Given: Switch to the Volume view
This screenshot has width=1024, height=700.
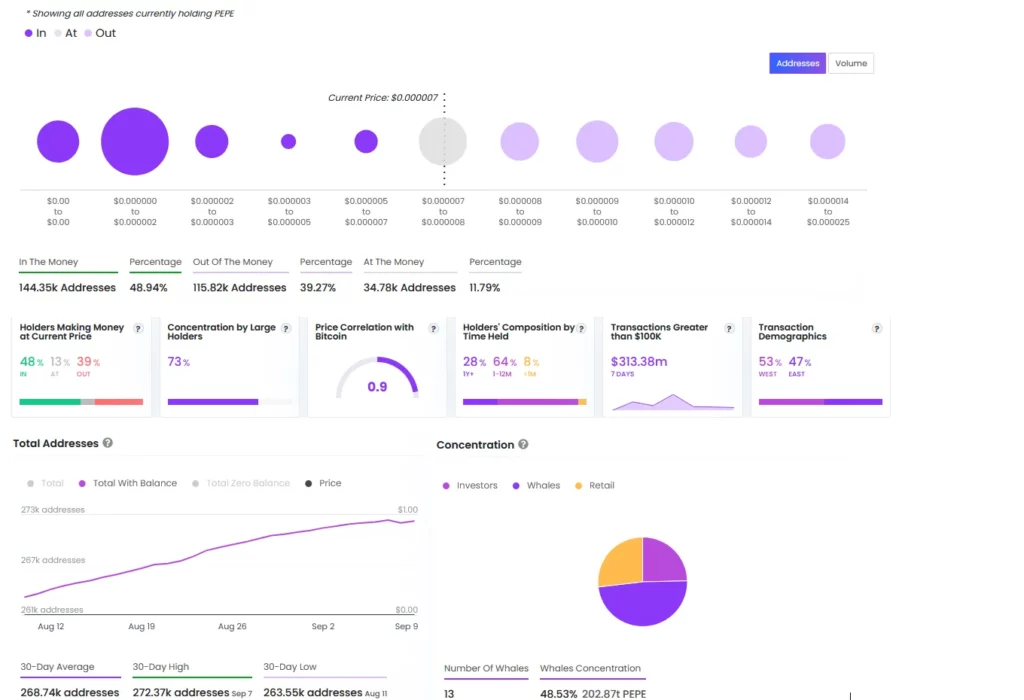Looking at the screenshot, I should pyautogui.click(x=851, y=63).
